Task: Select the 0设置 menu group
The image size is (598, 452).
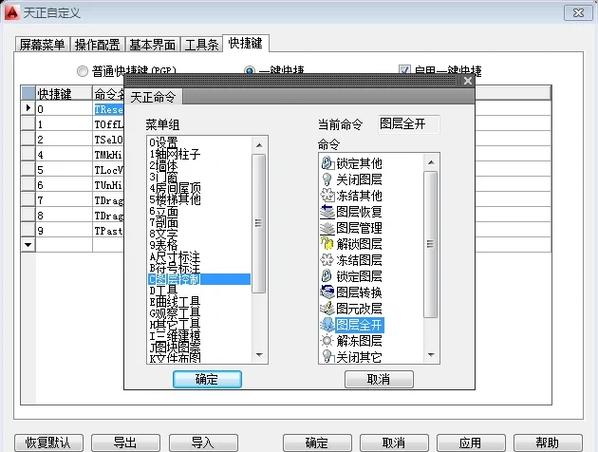Action: pos(199,143)
